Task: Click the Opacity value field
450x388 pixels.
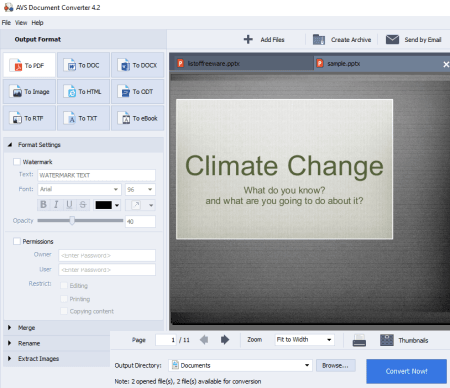Action: (140, 221)
